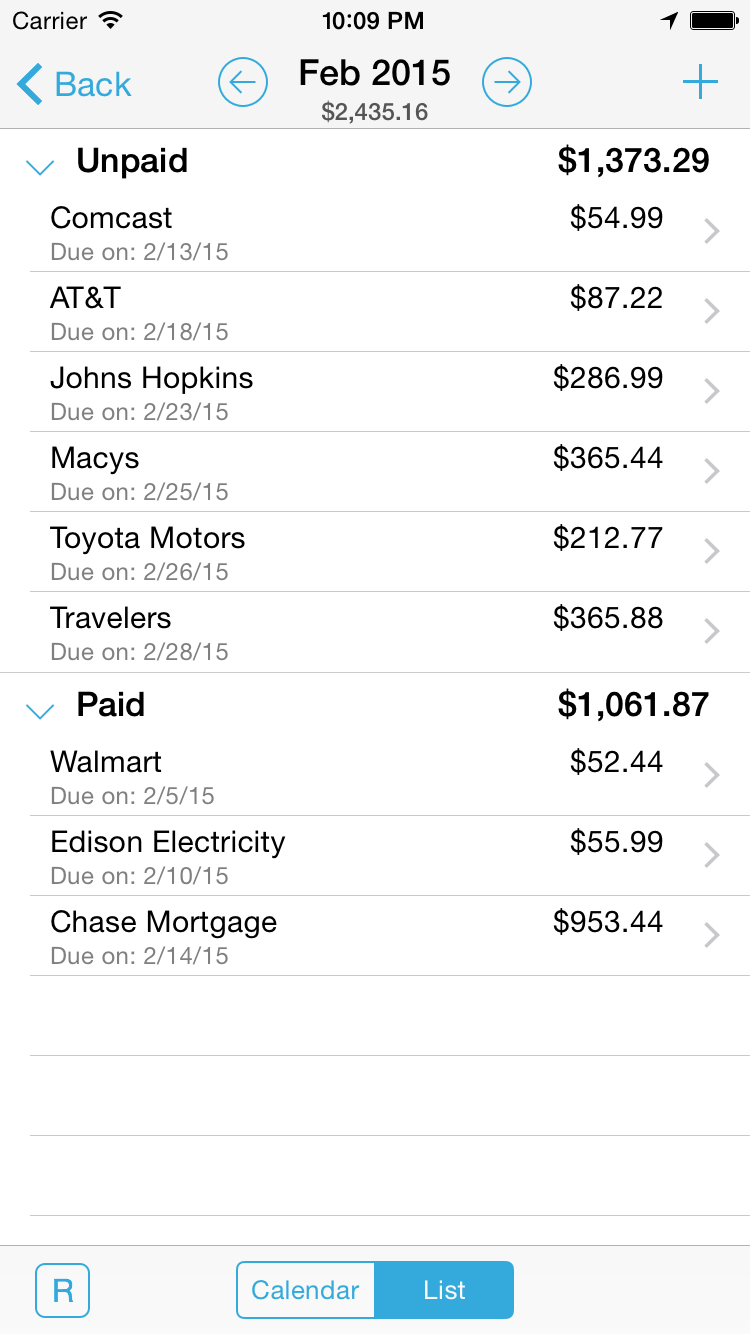750x1334 pixels.
Task: Tap the disclosure arrow on Comcast row
Action: 711,232
